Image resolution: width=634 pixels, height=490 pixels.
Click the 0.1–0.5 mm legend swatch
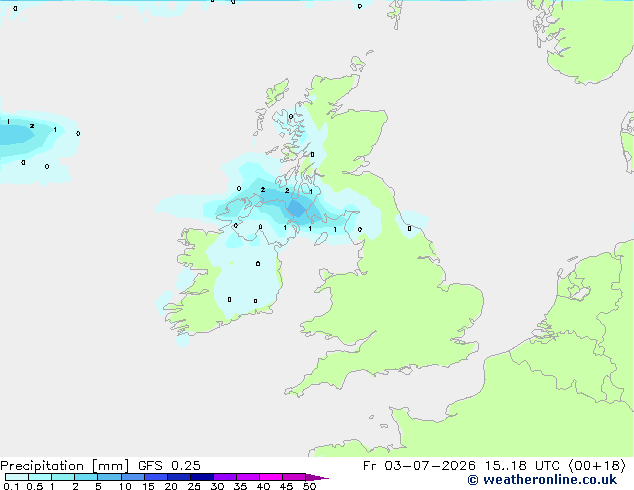17,477
